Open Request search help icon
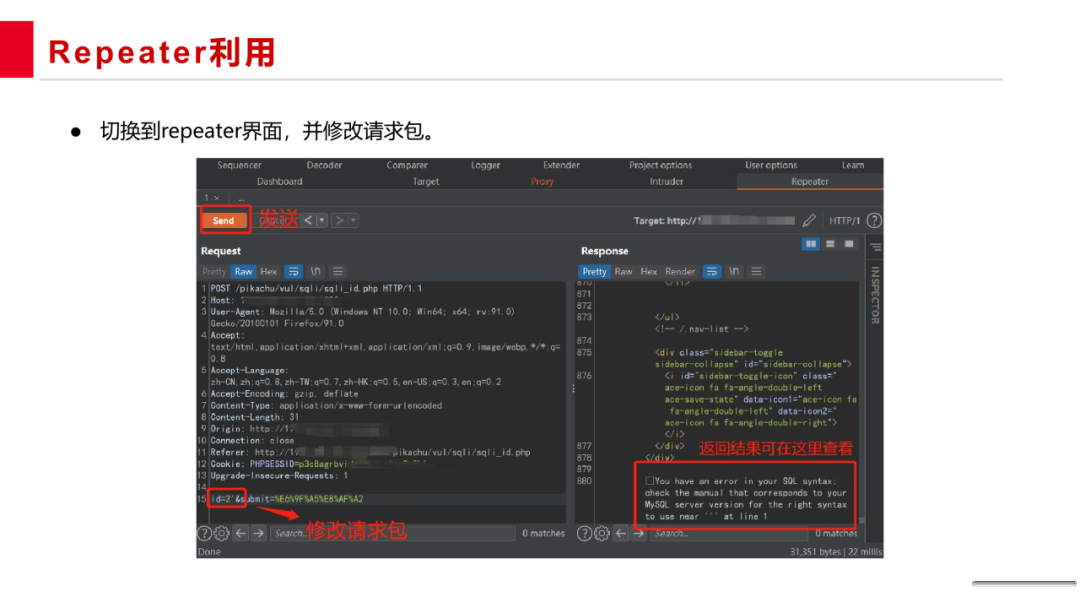This screenshot has width=1080, height=608. [x=205, y=533]
